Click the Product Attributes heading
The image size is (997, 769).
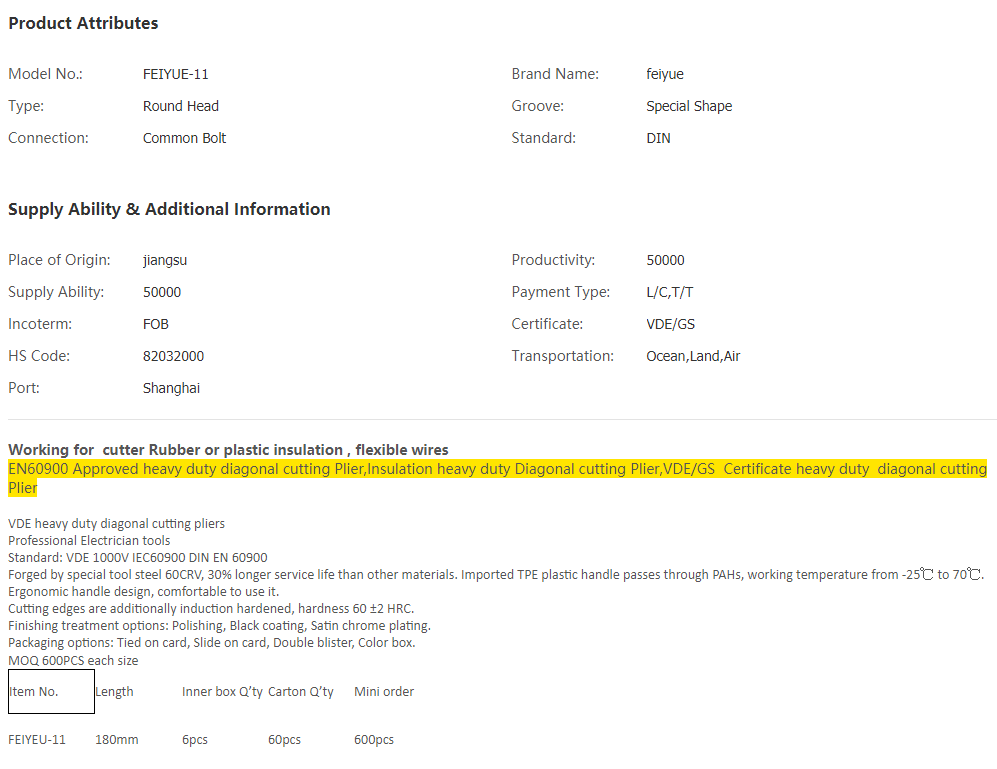coord(83,23)
